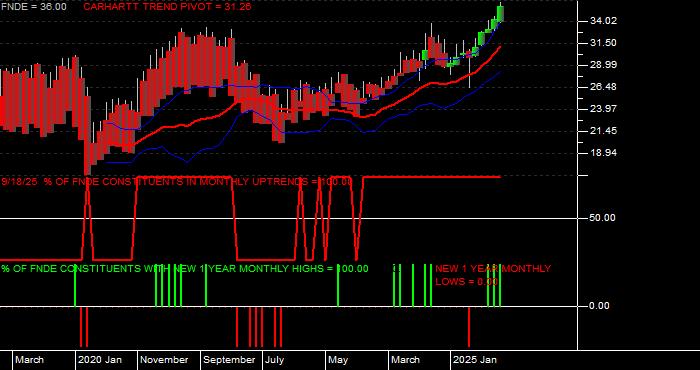Click the NEW 1 YEAR MONTHLY LOWS = 0.00 label
Viewport: 700px width, 370px height.
click(493, 275)
